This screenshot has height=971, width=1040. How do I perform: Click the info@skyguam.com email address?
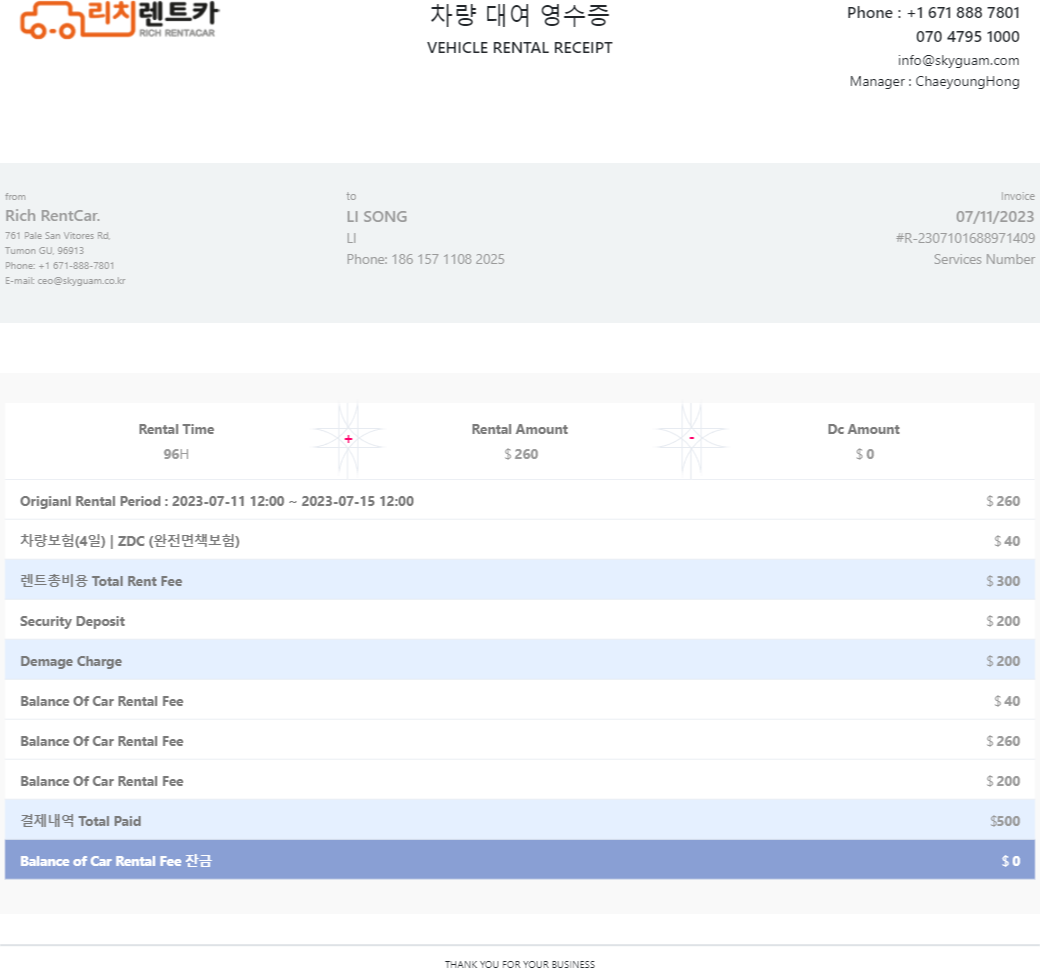(958, 60)
